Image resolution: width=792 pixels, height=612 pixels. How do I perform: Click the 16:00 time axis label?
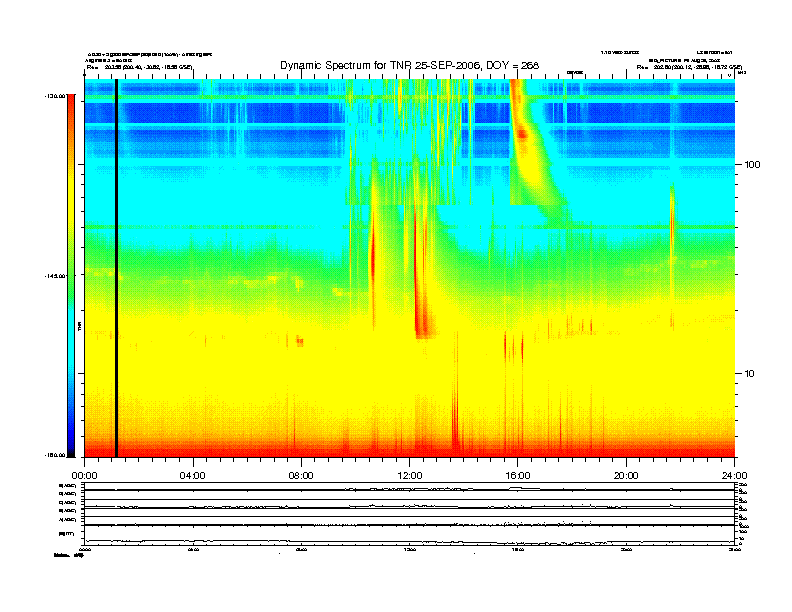(x=518, y=476)
